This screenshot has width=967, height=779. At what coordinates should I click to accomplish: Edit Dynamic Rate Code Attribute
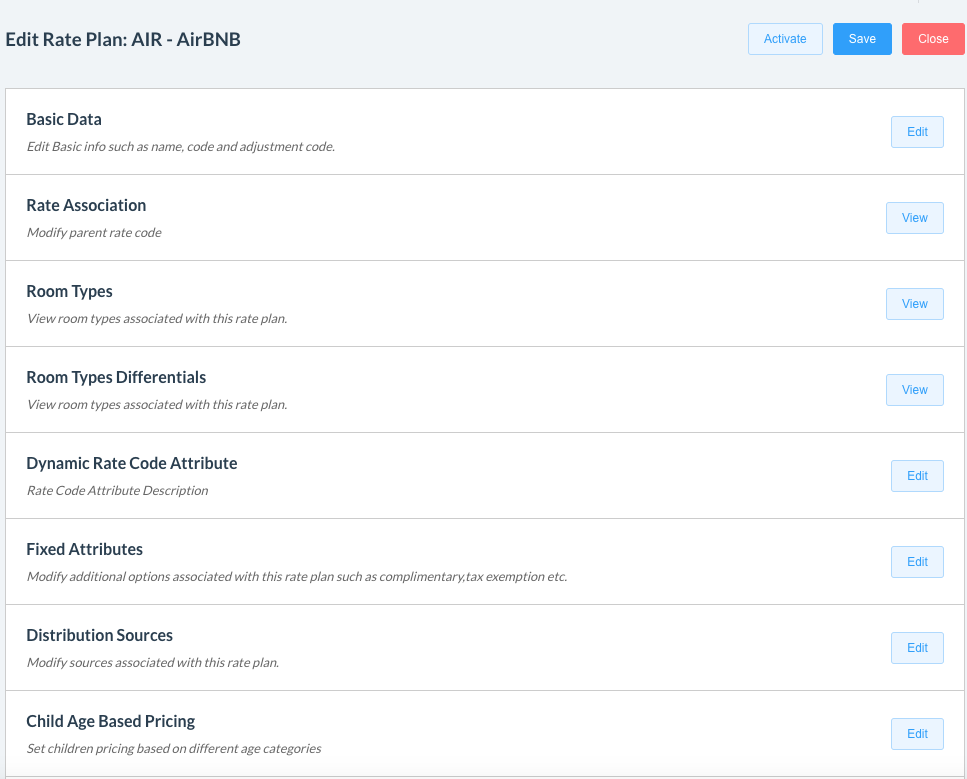(x=917, y=476)
